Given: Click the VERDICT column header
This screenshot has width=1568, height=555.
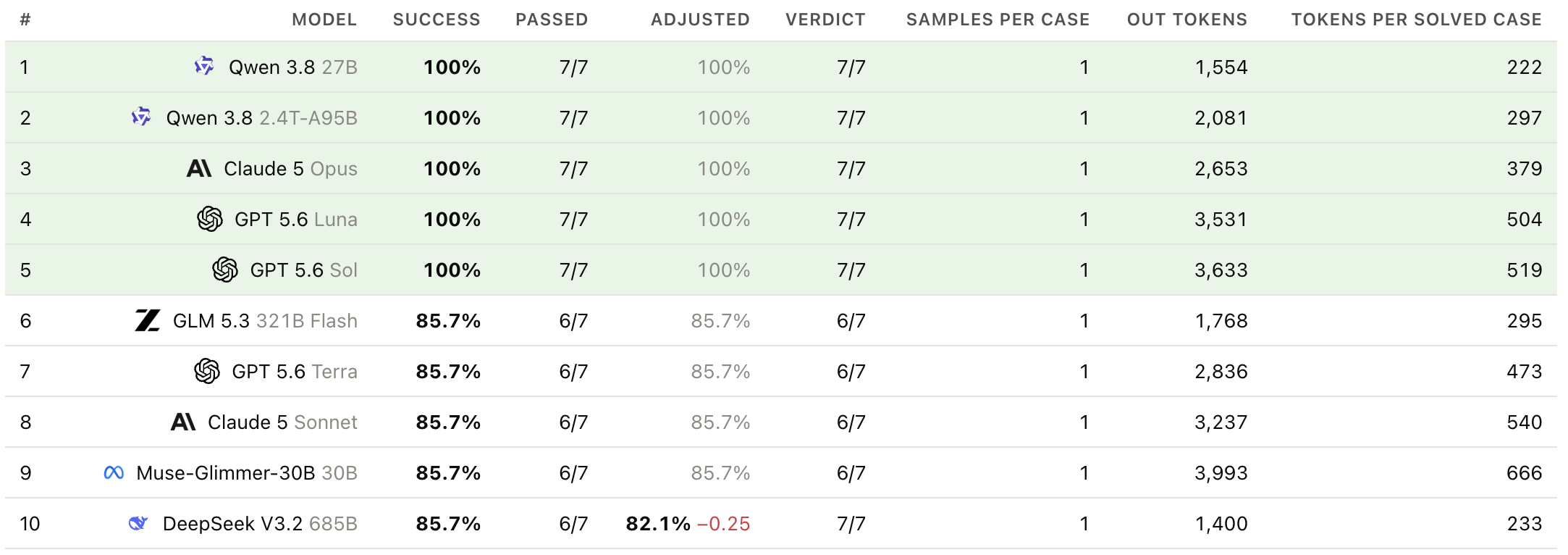Looking at the screenshot, I should click(x=825, y=20).
